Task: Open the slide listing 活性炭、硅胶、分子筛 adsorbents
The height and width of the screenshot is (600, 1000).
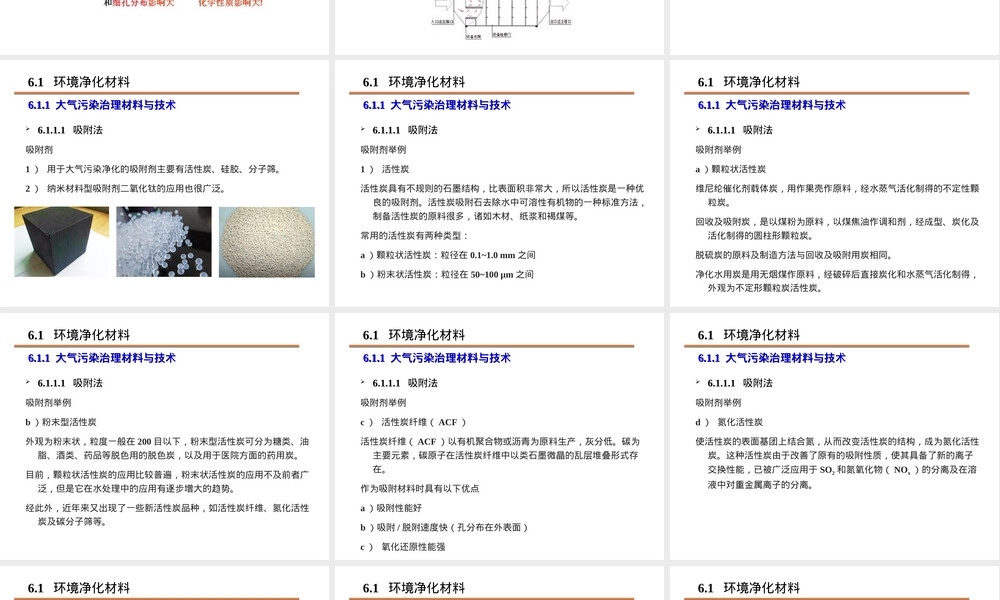Action: (x=165, y=183)
